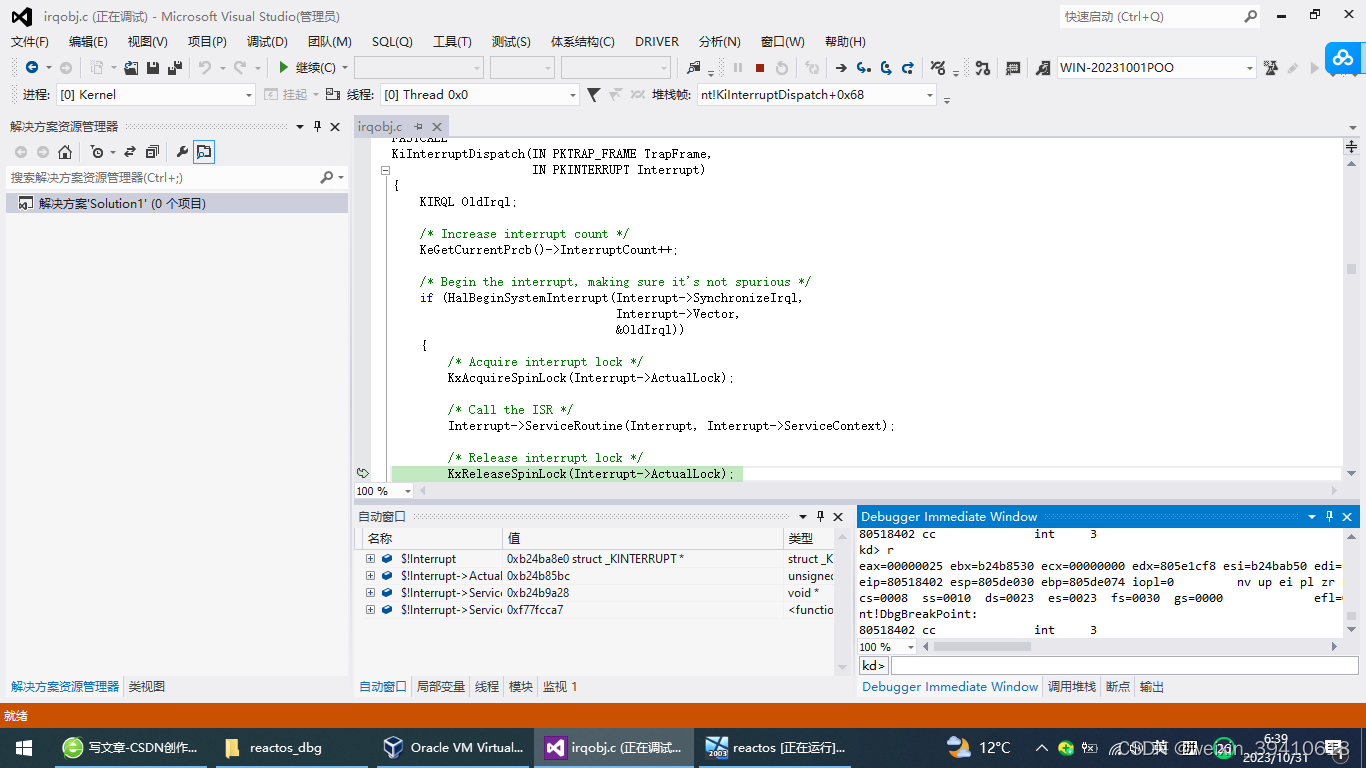
Task: Click the thread icon left of the 线程 label
Action: point(333,94)
